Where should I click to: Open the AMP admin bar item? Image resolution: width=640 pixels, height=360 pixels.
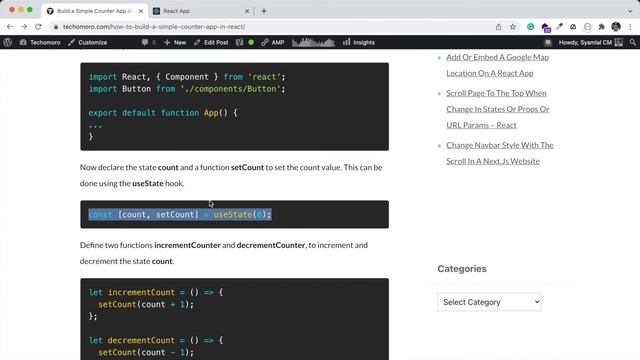point(273,42)
